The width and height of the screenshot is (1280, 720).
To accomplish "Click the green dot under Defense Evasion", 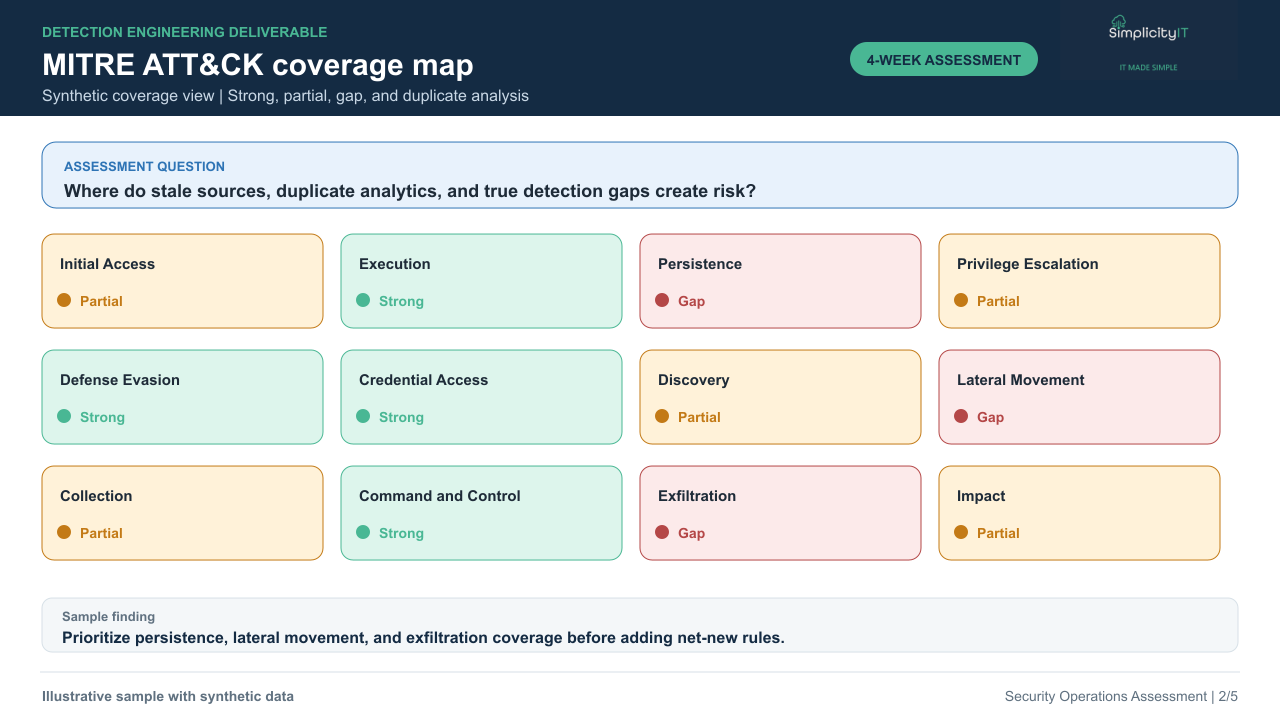I will tap(64, 416).
